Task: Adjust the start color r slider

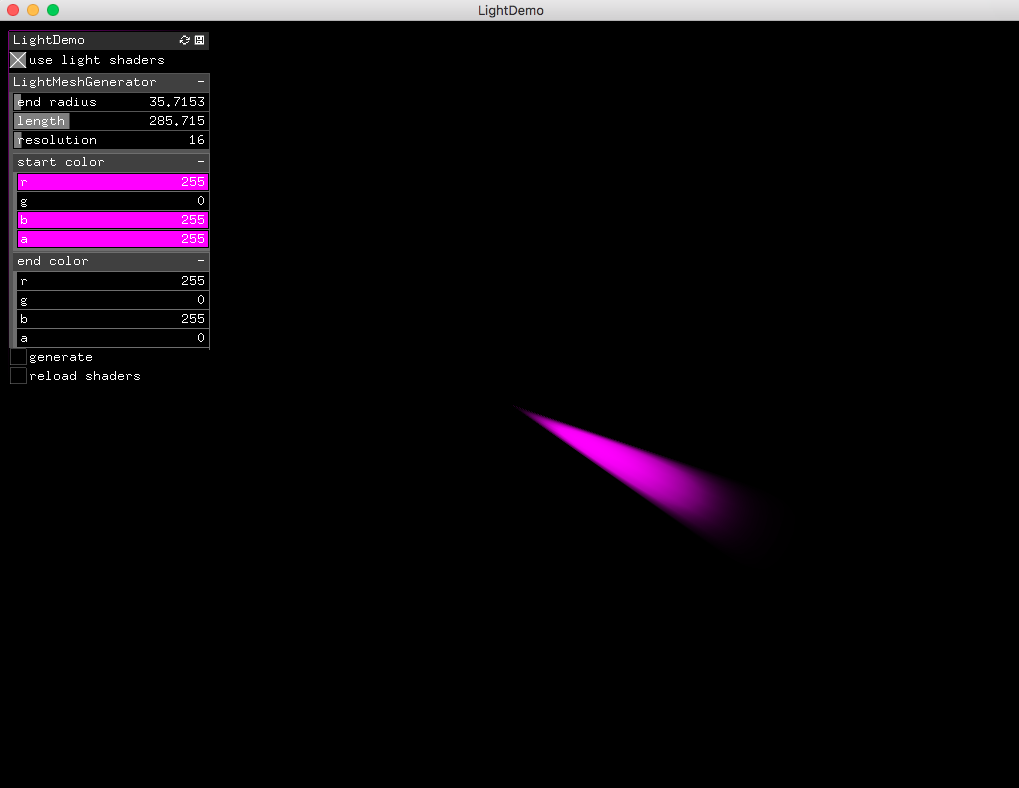Action: point(112,181)
